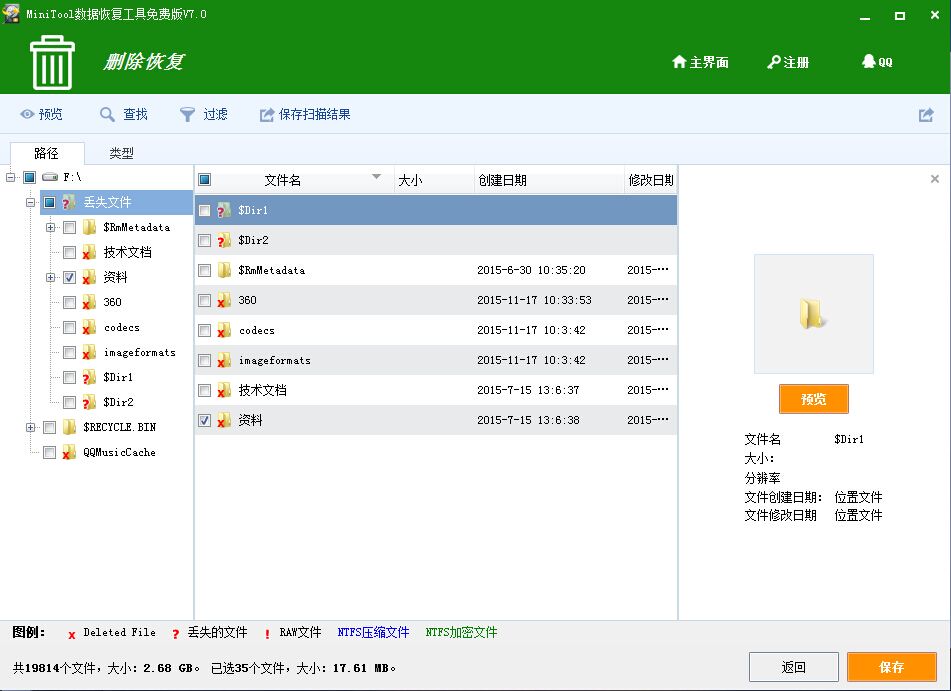Image resolution: width=951 pixels, height=691 pixels.
Task: Expand the $RECYCLE.BIN tree node
Action: pyautogui.click(x=30, y=427)
